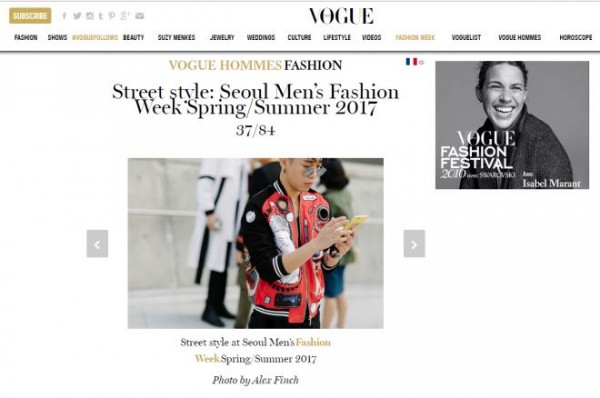Viewport: 600px width, 398px height.
Task: Open the Tumblr icon in header
Action: tap(101, 16)
